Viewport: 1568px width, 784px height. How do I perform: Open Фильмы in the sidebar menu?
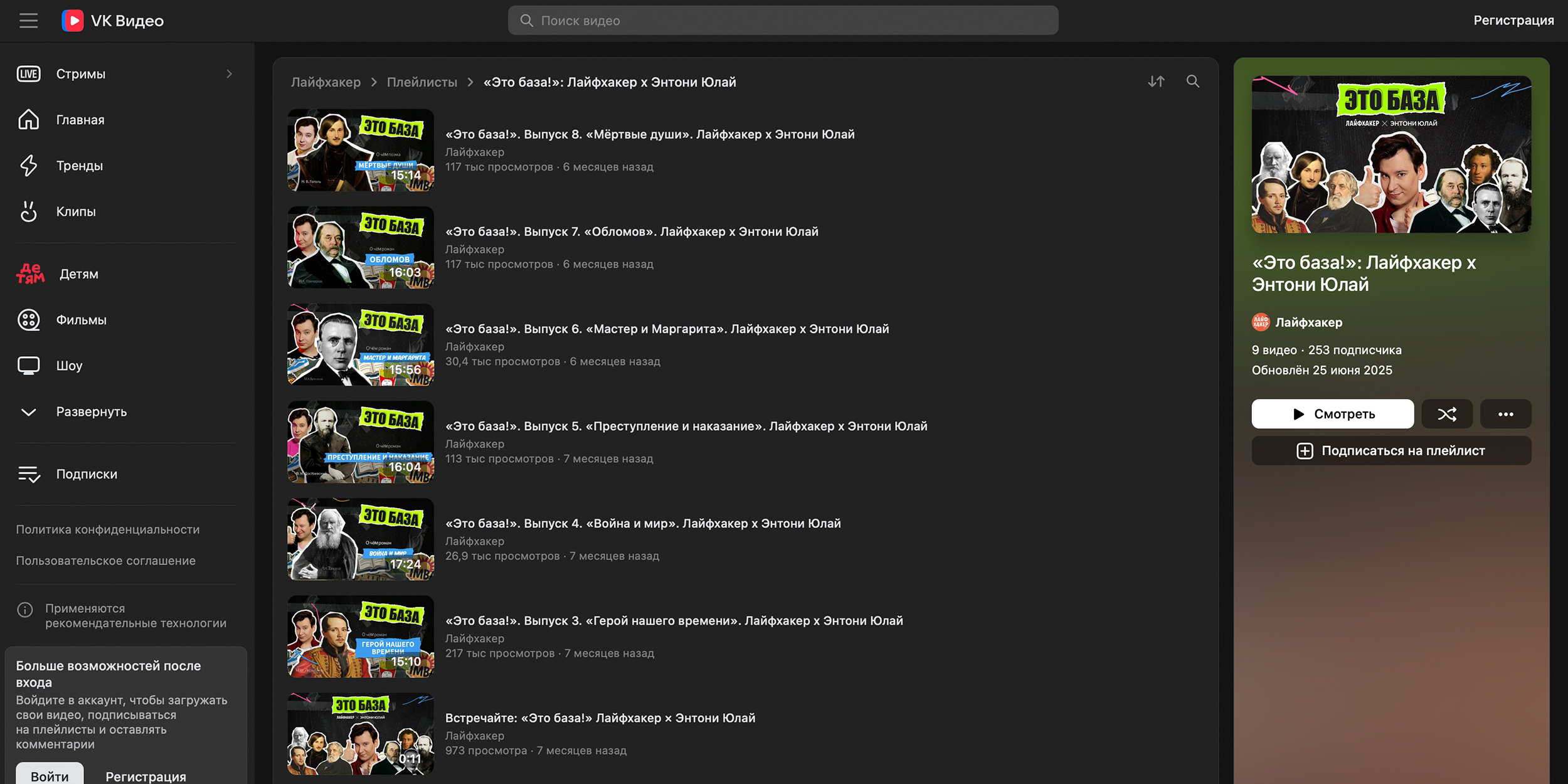81,320
